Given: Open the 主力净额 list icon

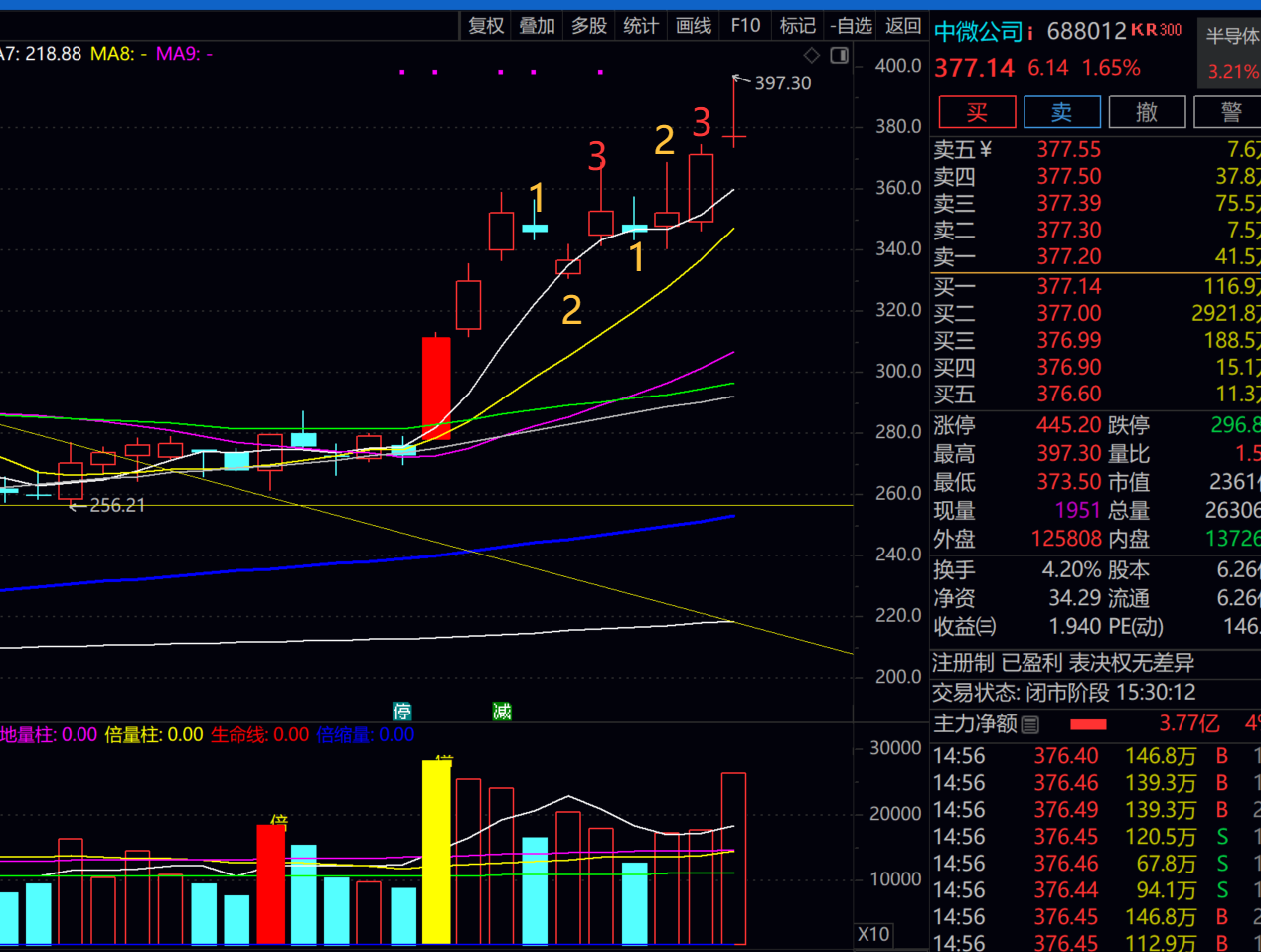Looking at the screenshot, I should pos(1030,724).
